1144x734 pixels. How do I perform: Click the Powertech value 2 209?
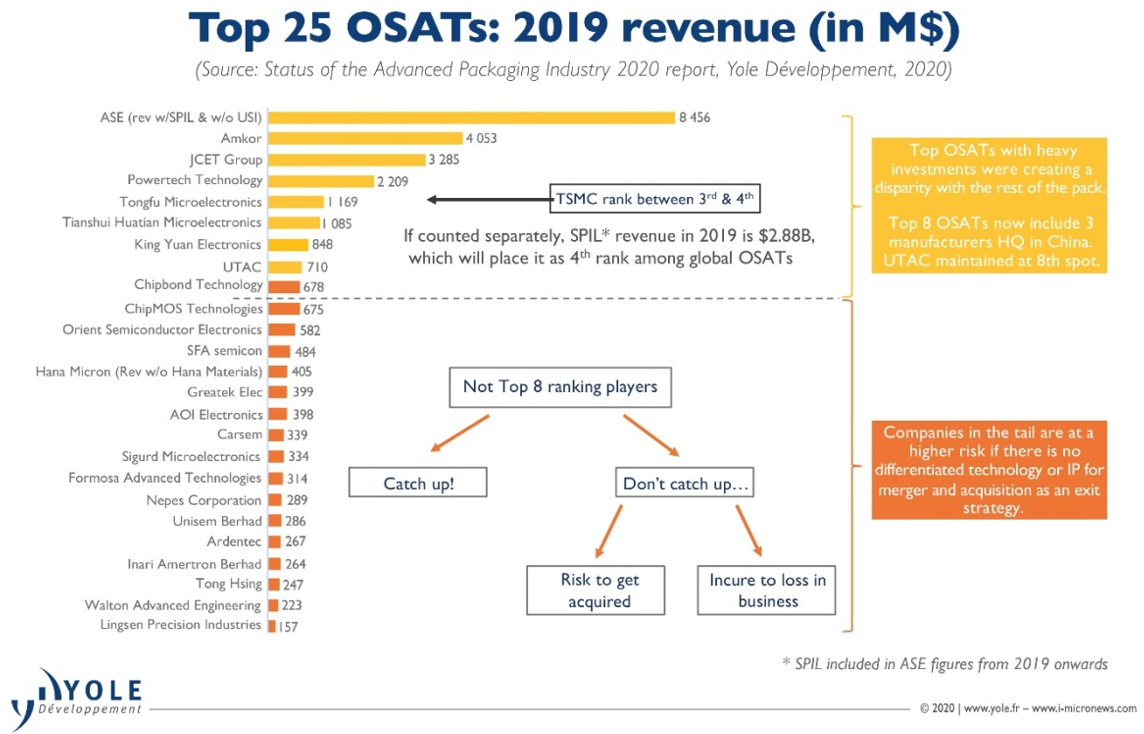click(x=393, y=181)
